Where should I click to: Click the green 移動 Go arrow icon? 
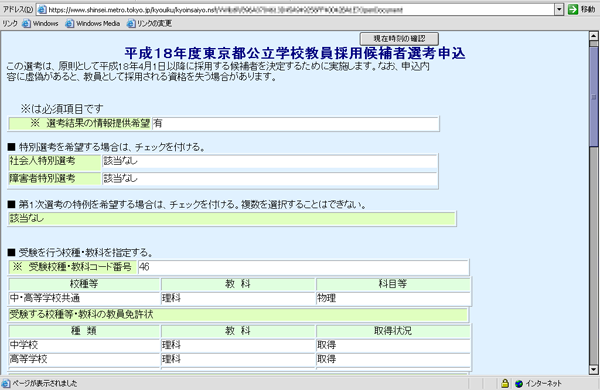573,10
